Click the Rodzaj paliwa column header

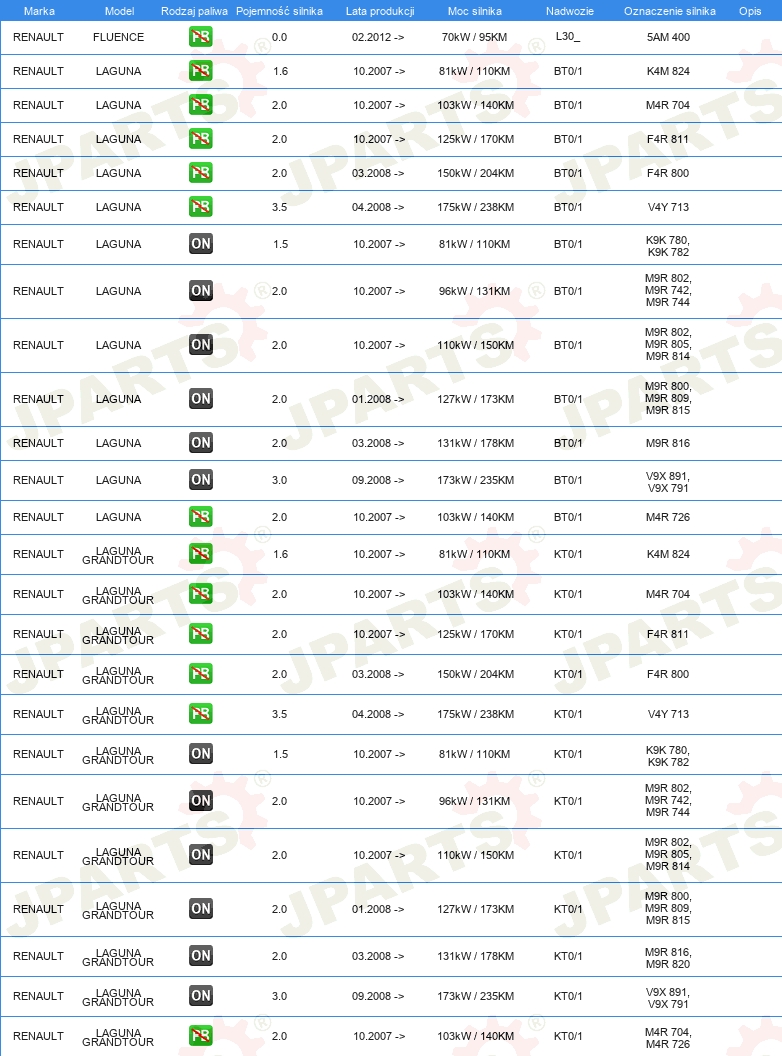click(x=194, y=11)
